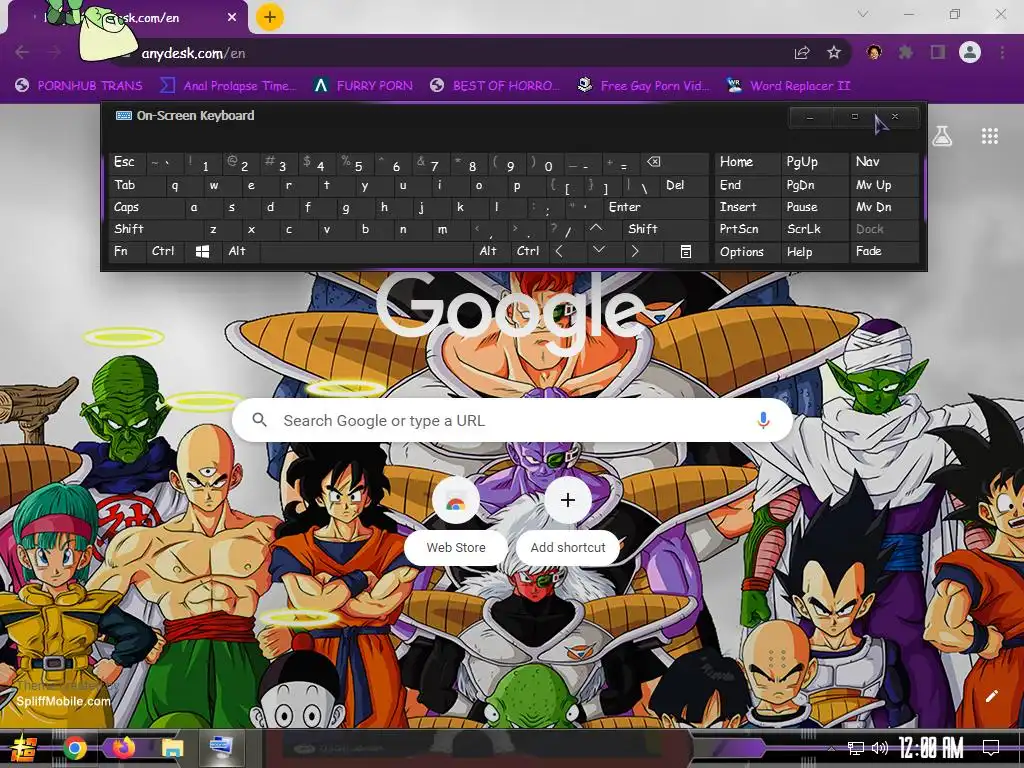Screen dimensions: 1024x768
Task: Open the Word Replacer II bookmark
Action: 788,86
